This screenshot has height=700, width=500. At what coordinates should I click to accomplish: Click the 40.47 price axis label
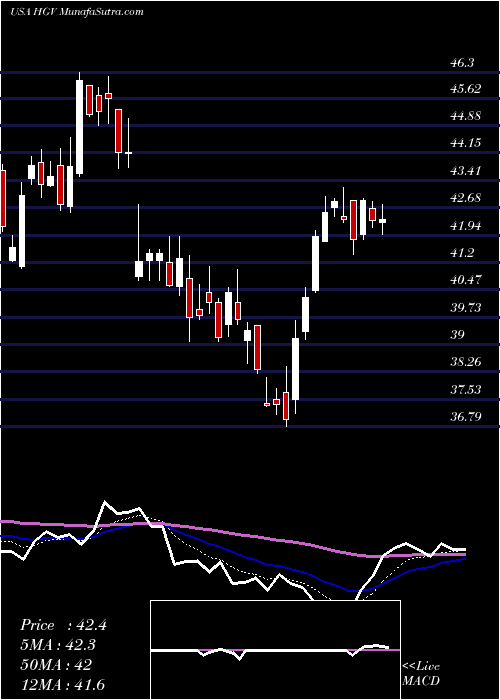466,280
